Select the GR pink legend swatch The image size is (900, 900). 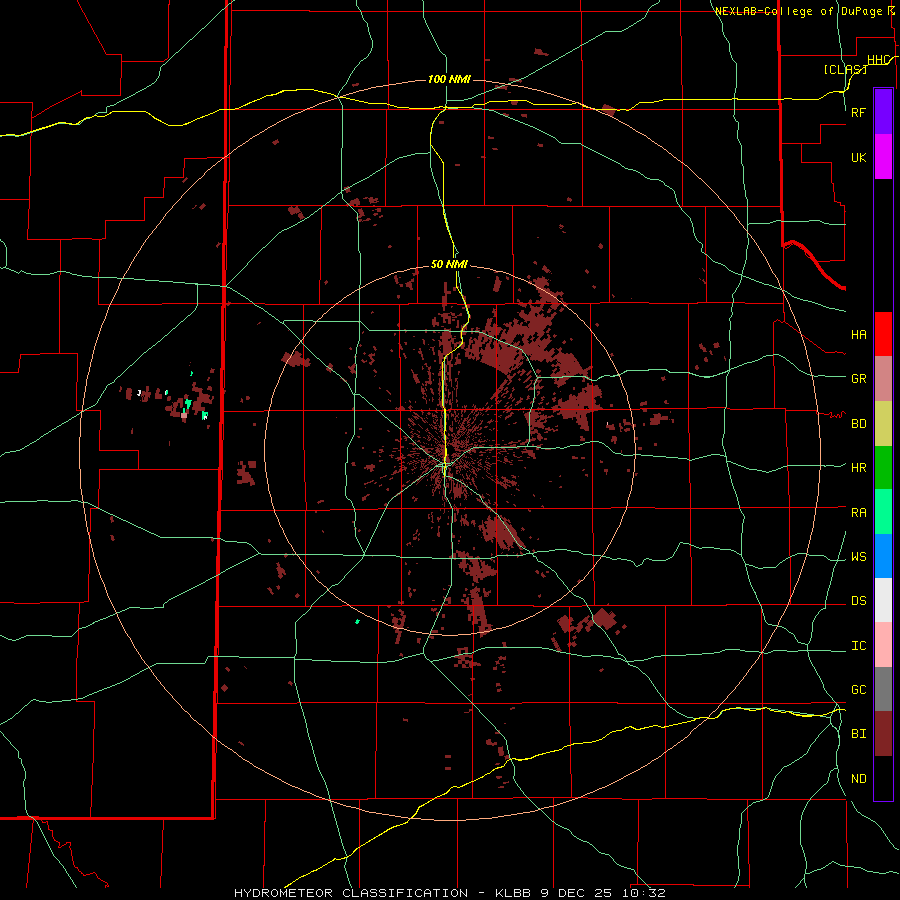(x=883, y=379)
